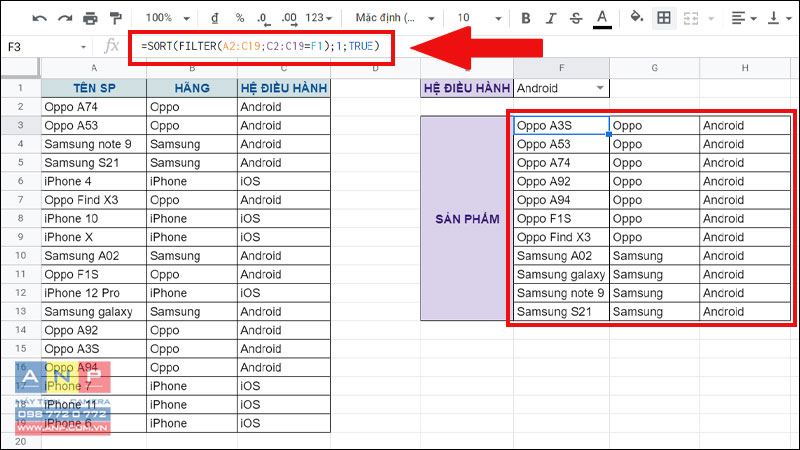The height and width of the screenshot is (450, 800).
Task: Select the Android cell in the Oppo A3S result row
Action: point(745,125)
